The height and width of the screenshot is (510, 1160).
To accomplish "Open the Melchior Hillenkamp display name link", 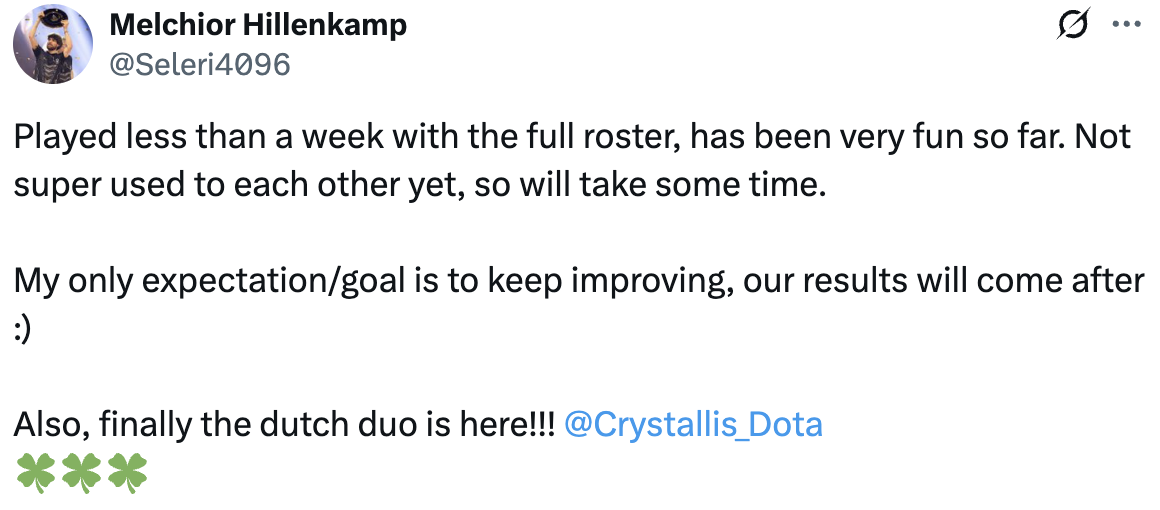I will point(258,27).
